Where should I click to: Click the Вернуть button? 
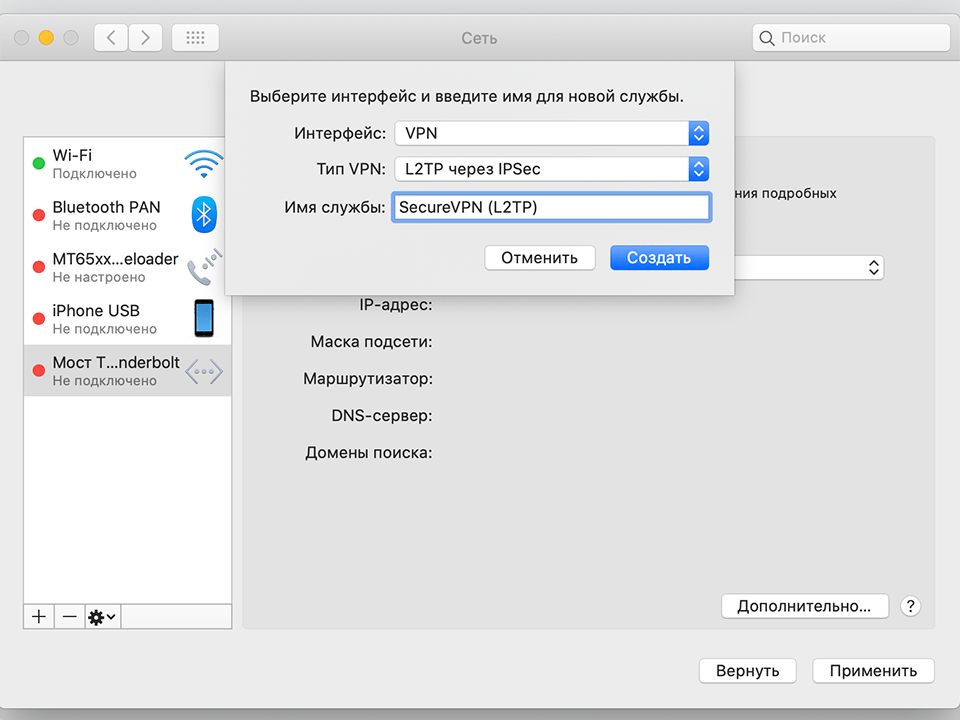(x=747, y=670)
